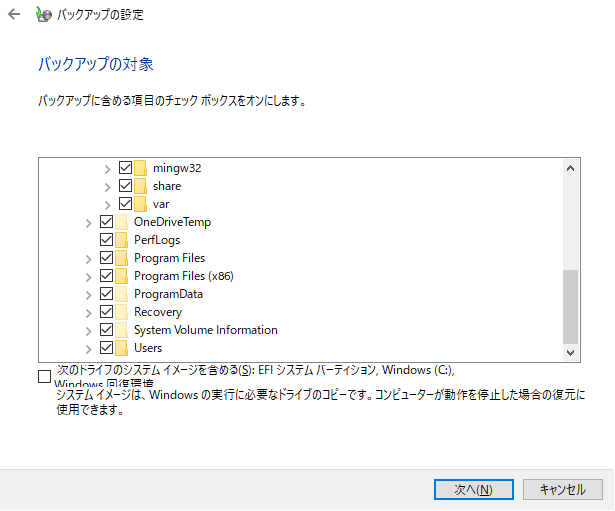Select the Program Files (x86) row label

tap(184, 276)
